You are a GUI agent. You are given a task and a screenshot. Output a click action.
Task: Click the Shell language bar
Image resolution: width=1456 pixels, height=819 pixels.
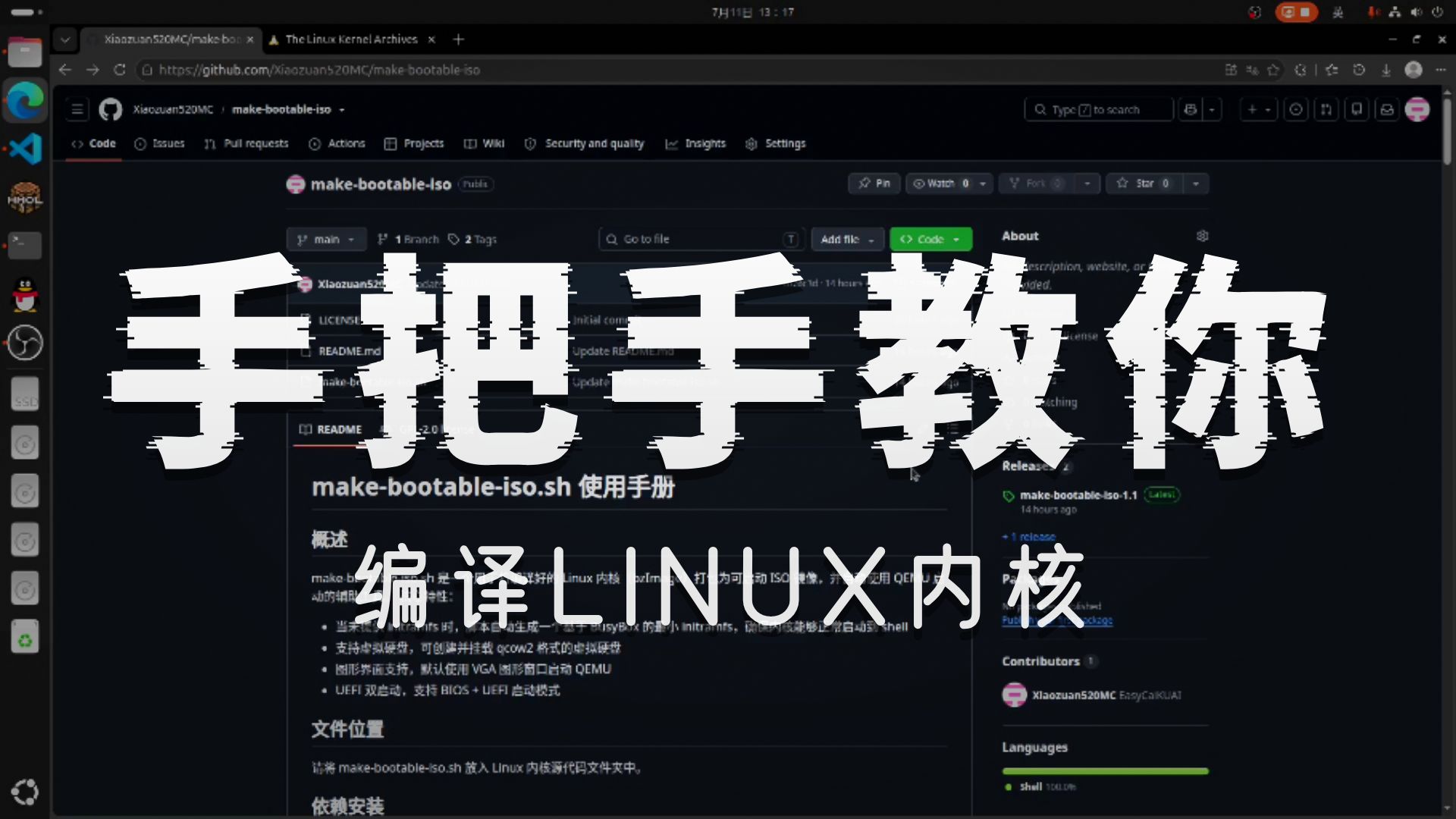(x=1105, y=771)
